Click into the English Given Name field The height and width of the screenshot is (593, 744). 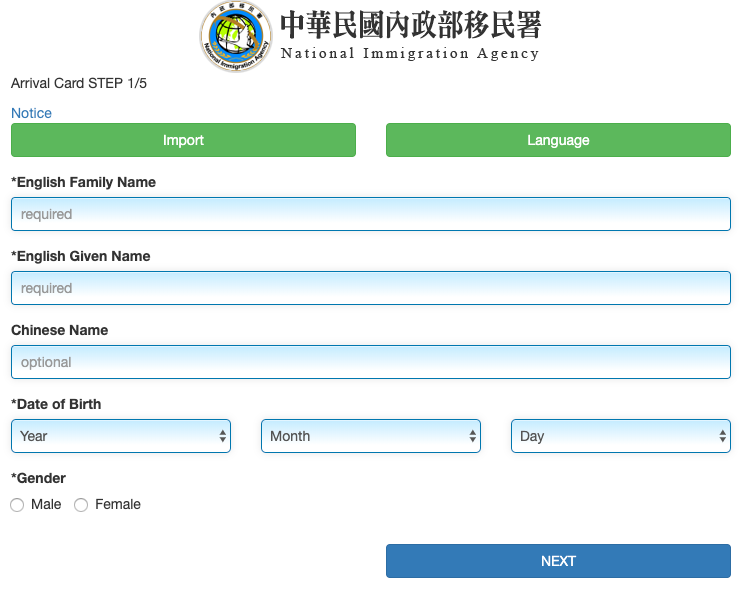pos(371,288)
